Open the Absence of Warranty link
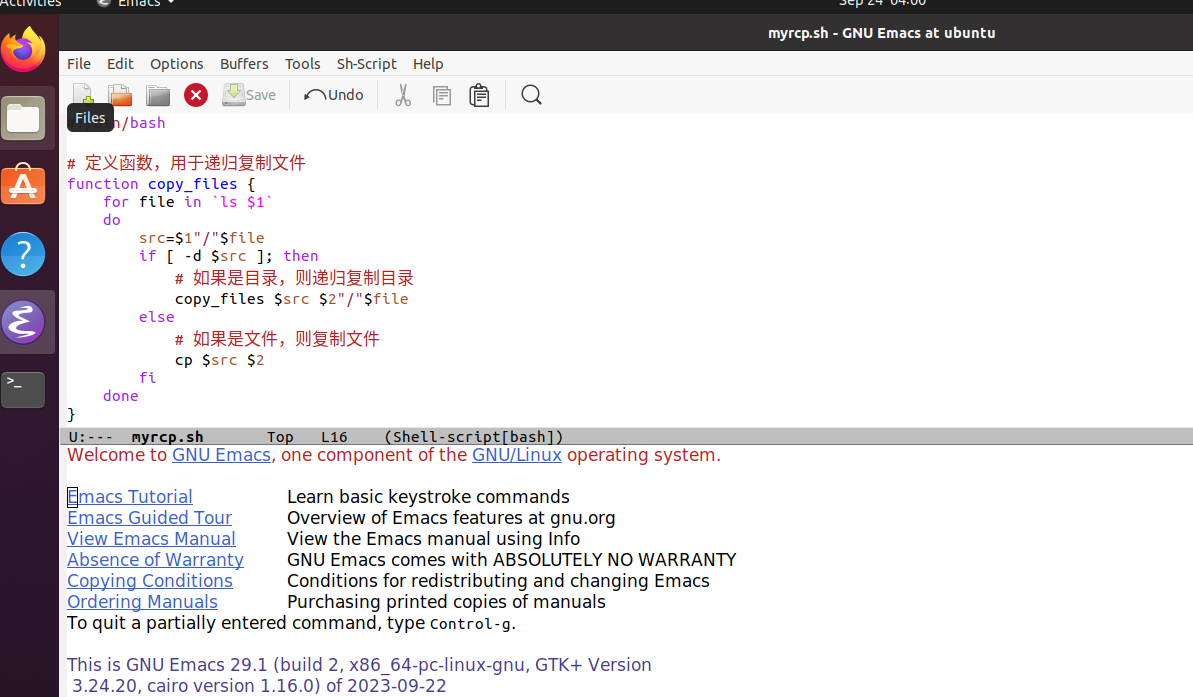This screenshot has height=697, width=1193. (155, 560)
